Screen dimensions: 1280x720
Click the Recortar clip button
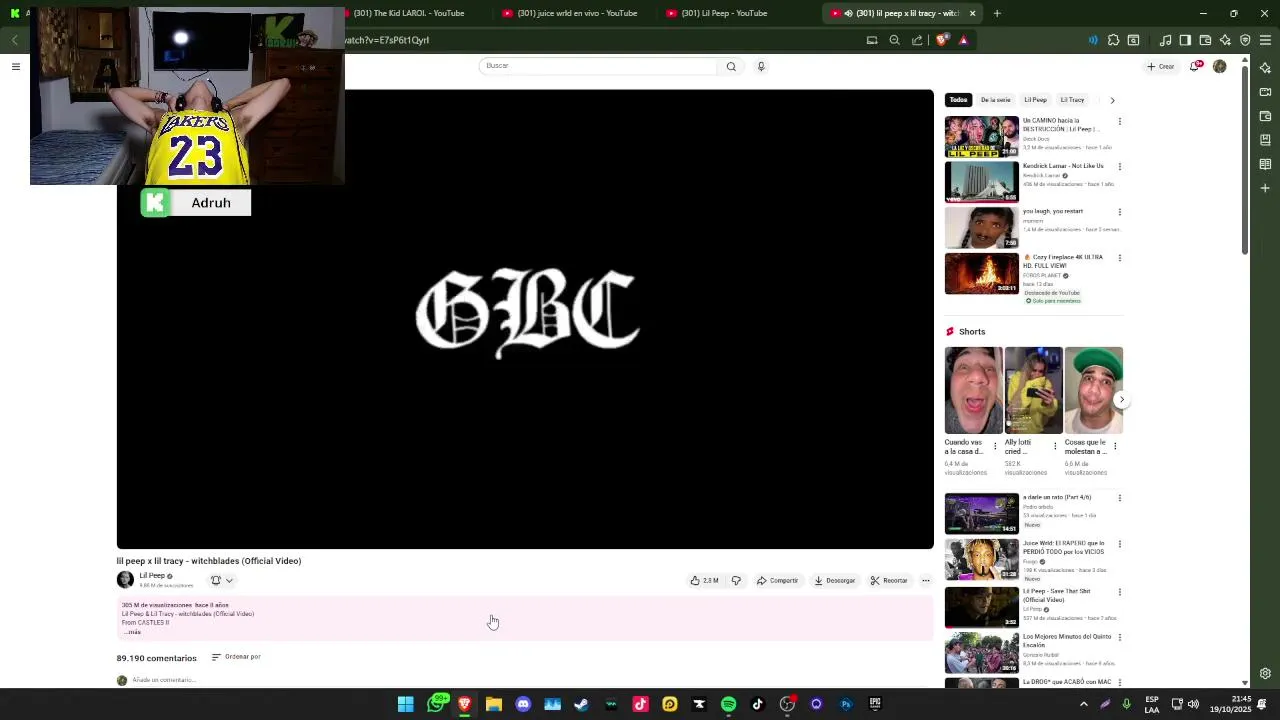pos(889,580)
